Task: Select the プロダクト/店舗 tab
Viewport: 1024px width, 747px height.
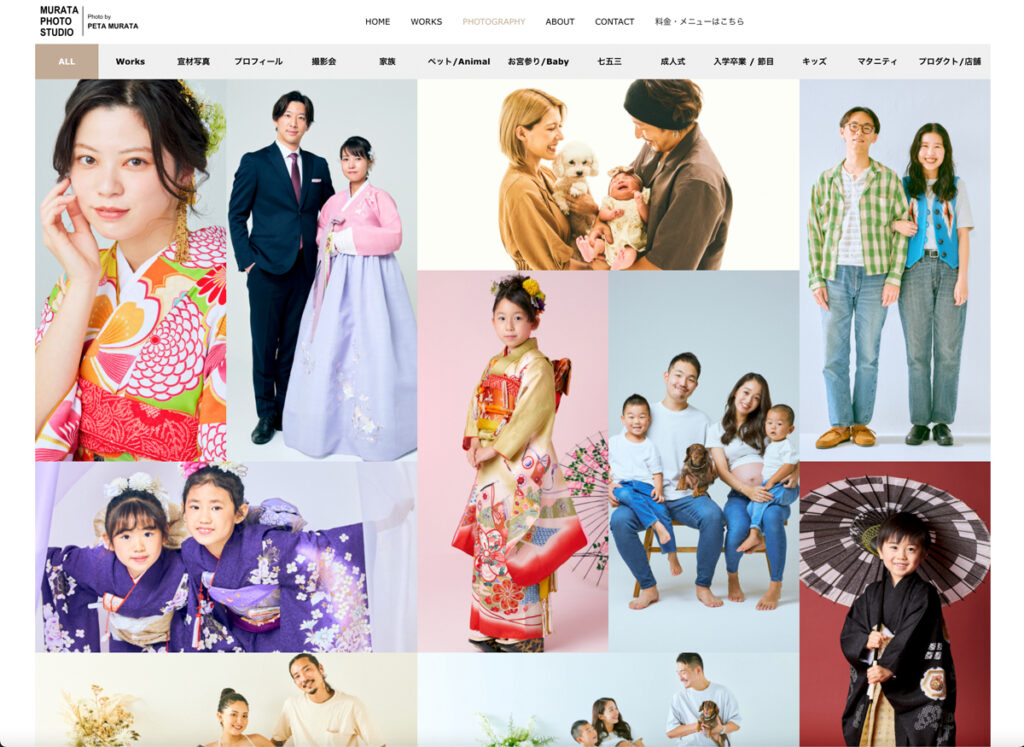Action: coord(949,61)
